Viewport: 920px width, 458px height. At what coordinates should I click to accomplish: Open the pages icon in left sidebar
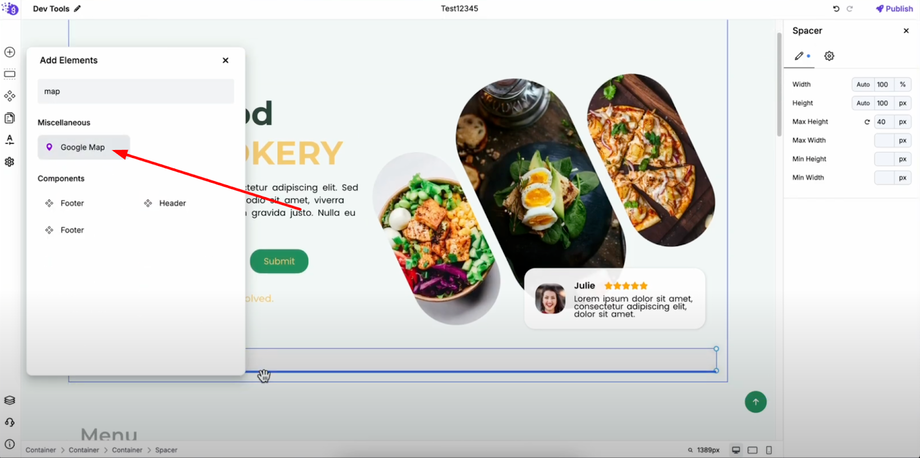click(9, 118)
